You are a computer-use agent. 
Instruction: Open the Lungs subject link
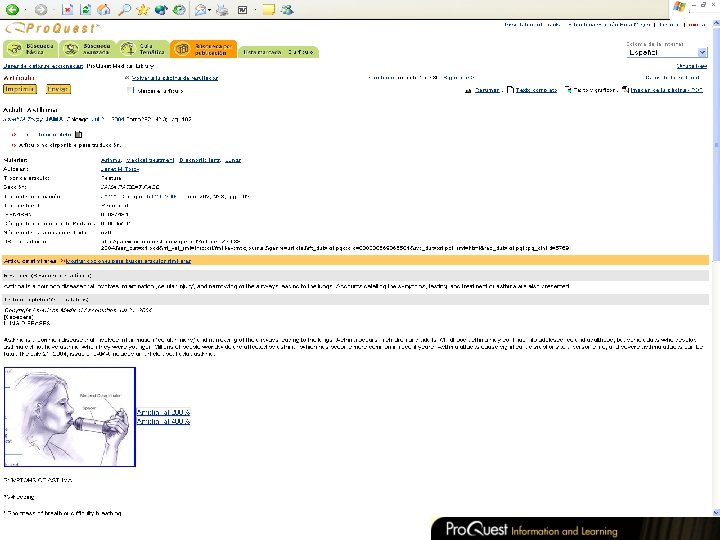(233, 160)
